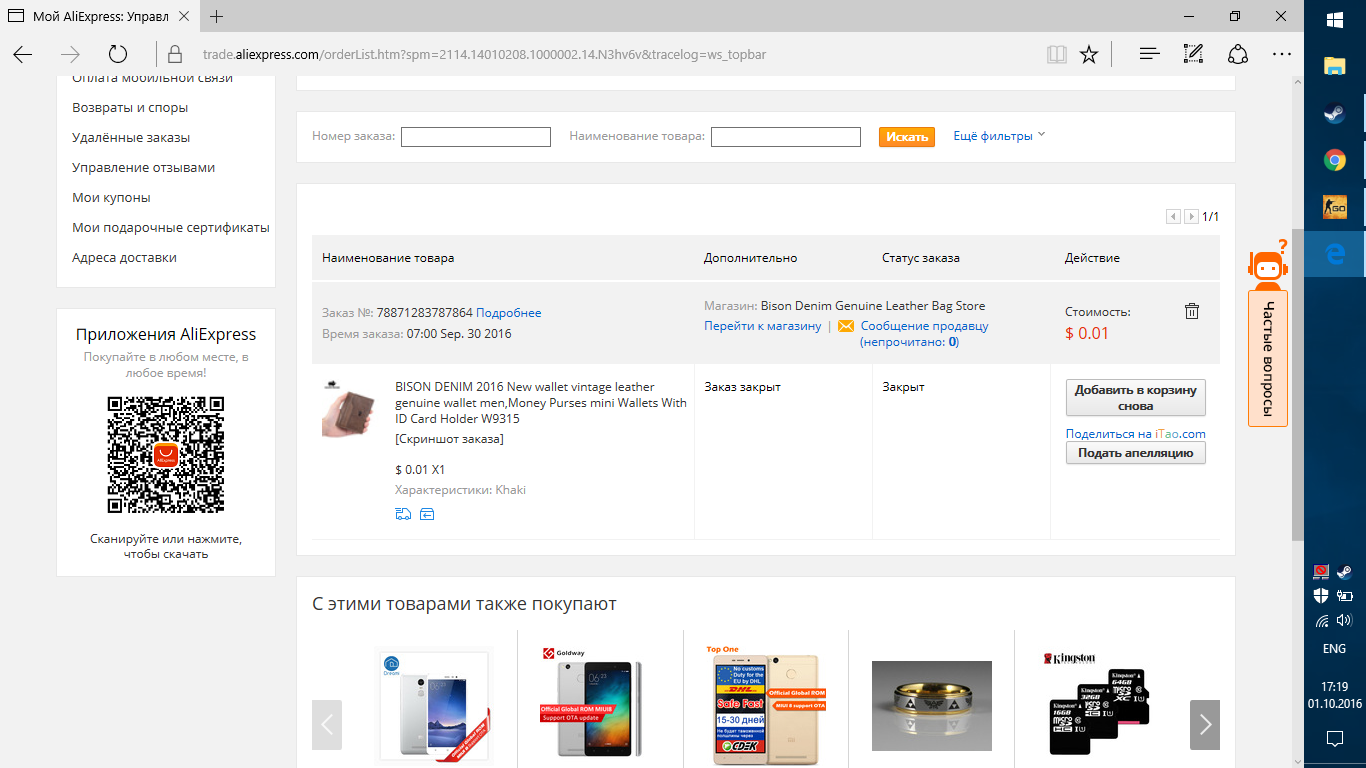Open Управление отзывами in sidebar
The height and width of the screenshot is (768, 1366).
[x=144, y=168]
